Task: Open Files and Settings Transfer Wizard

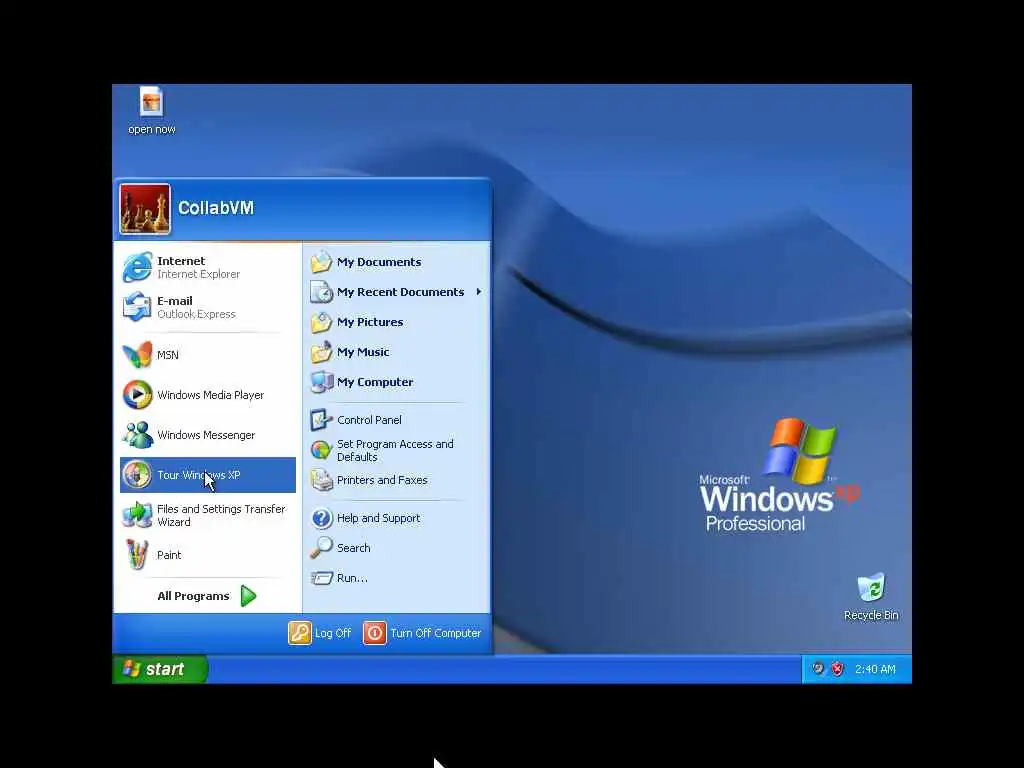Action: pyautogui.click(x=208, y=515)
